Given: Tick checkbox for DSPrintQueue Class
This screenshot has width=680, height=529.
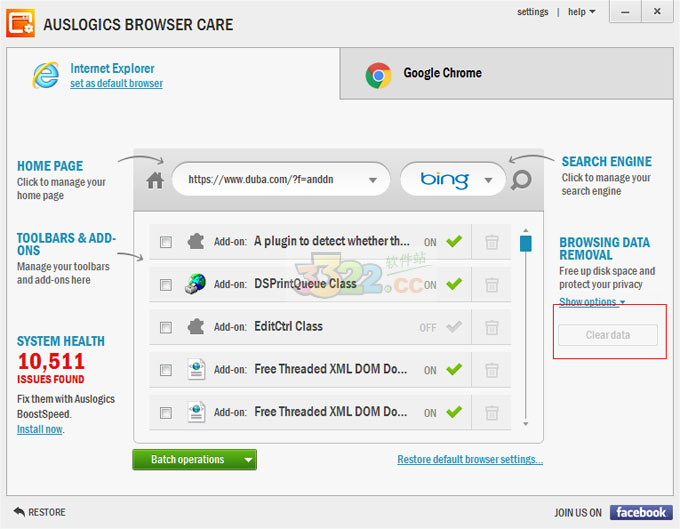Looking at the screenshot, I should [x=166, y=284].
